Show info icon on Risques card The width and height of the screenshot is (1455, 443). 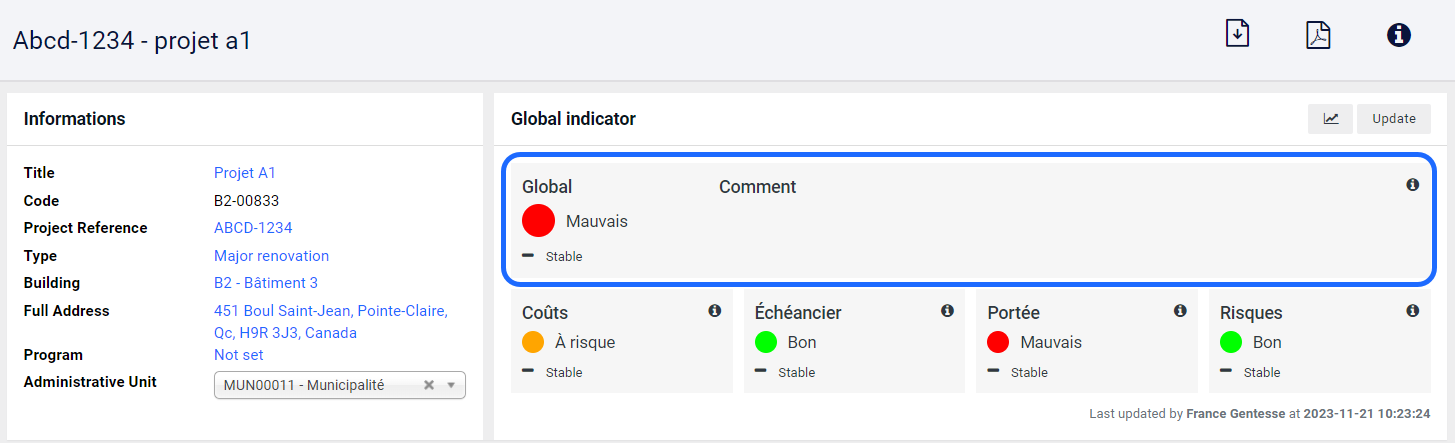(x=1412, y=311)
